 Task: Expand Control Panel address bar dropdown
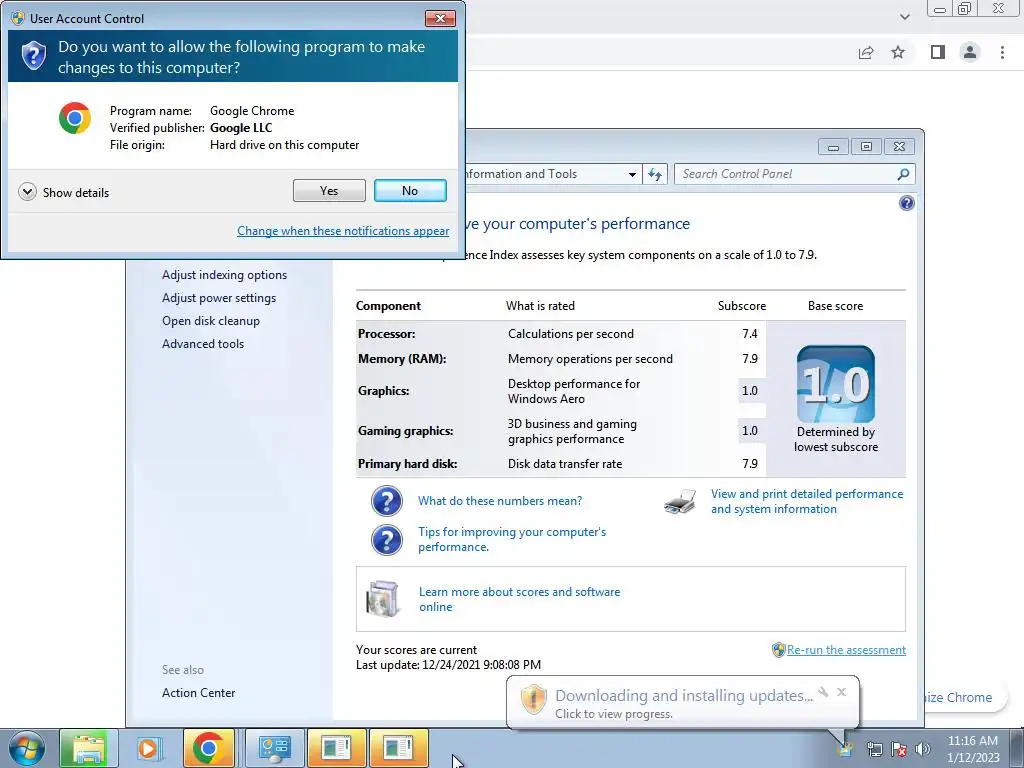tap(632, 174)
